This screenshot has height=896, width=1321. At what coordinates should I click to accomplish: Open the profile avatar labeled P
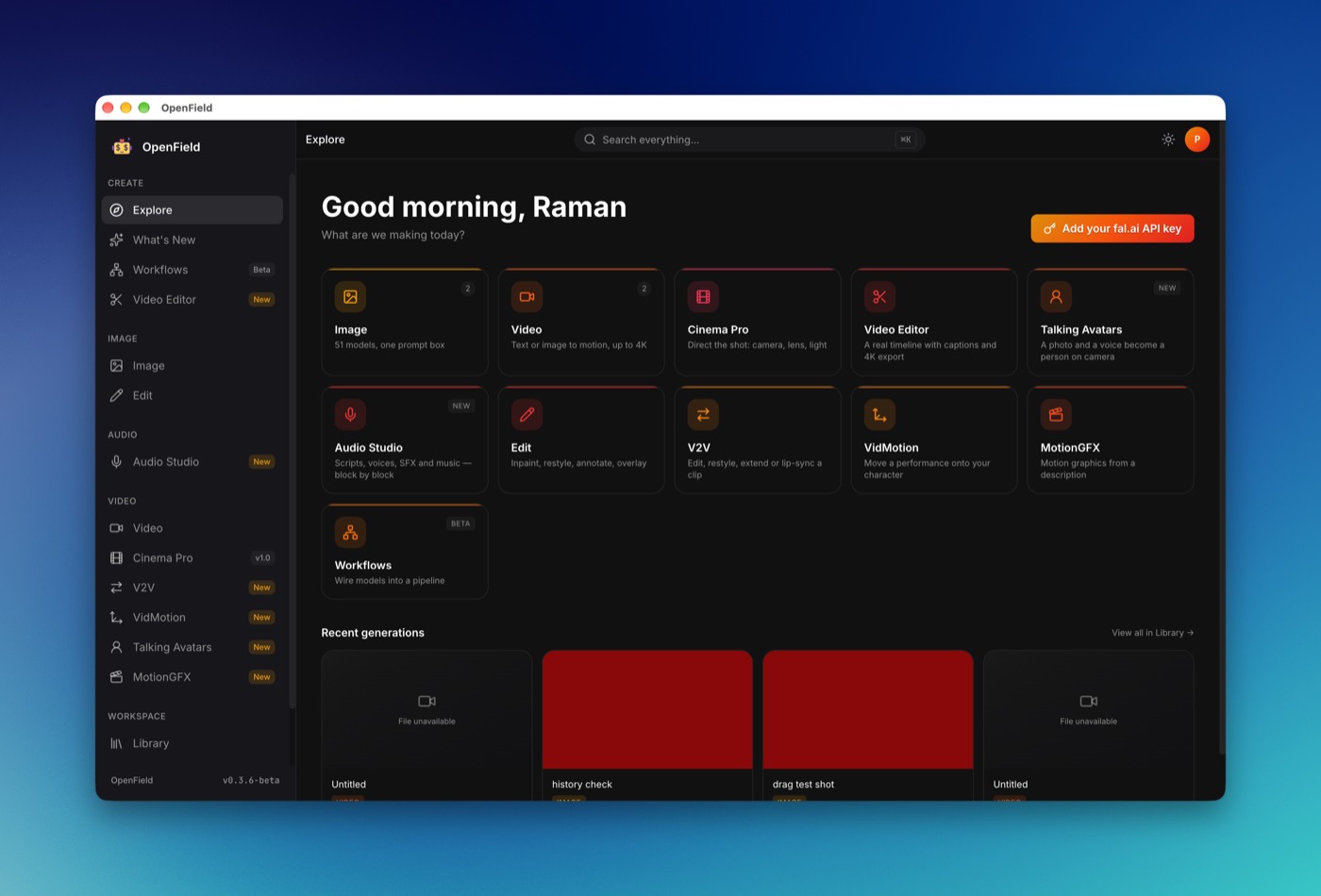(x=1197, y=140)
